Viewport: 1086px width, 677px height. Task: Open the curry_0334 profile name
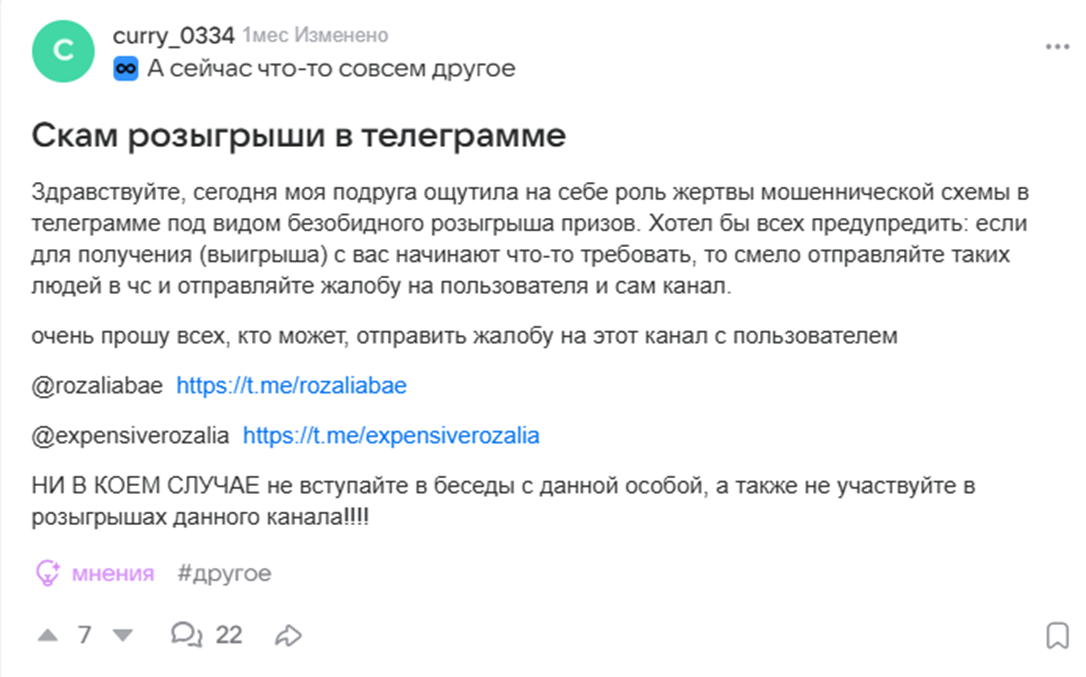(173, 36)
